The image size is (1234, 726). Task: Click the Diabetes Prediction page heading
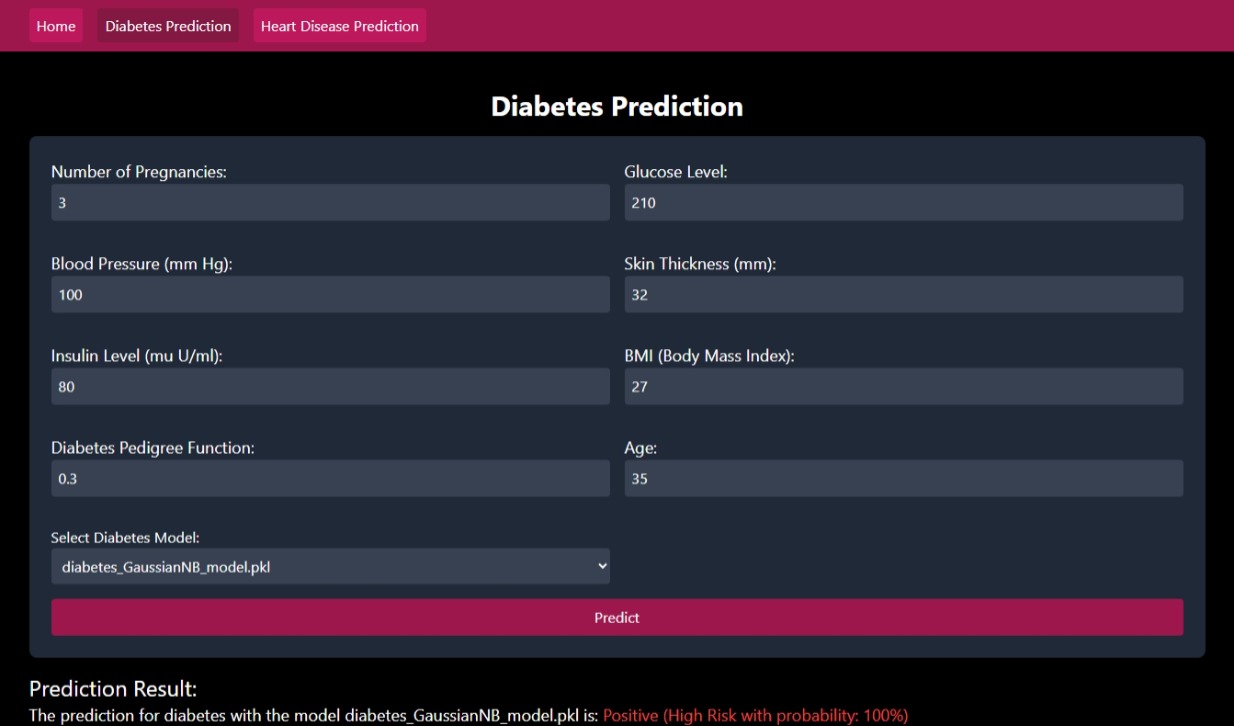(617, 107)
